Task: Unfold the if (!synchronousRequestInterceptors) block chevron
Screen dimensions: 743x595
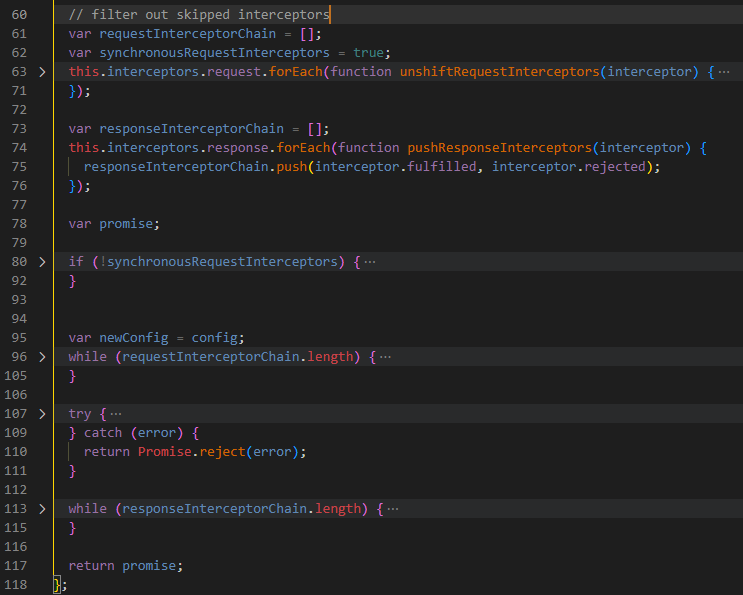Action: pos(41,262)
